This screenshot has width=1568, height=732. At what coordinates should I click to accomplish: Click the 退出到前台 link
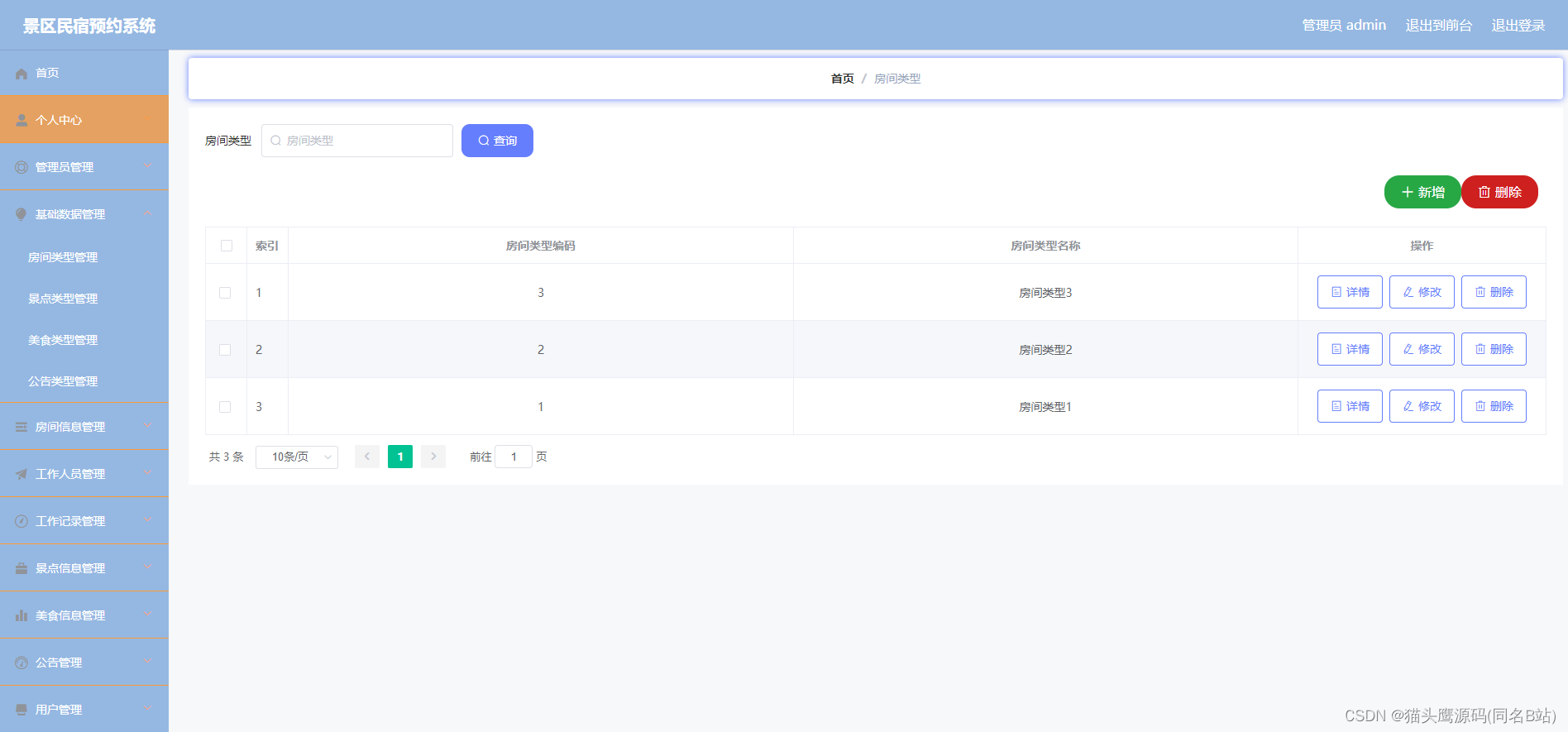1438,26
